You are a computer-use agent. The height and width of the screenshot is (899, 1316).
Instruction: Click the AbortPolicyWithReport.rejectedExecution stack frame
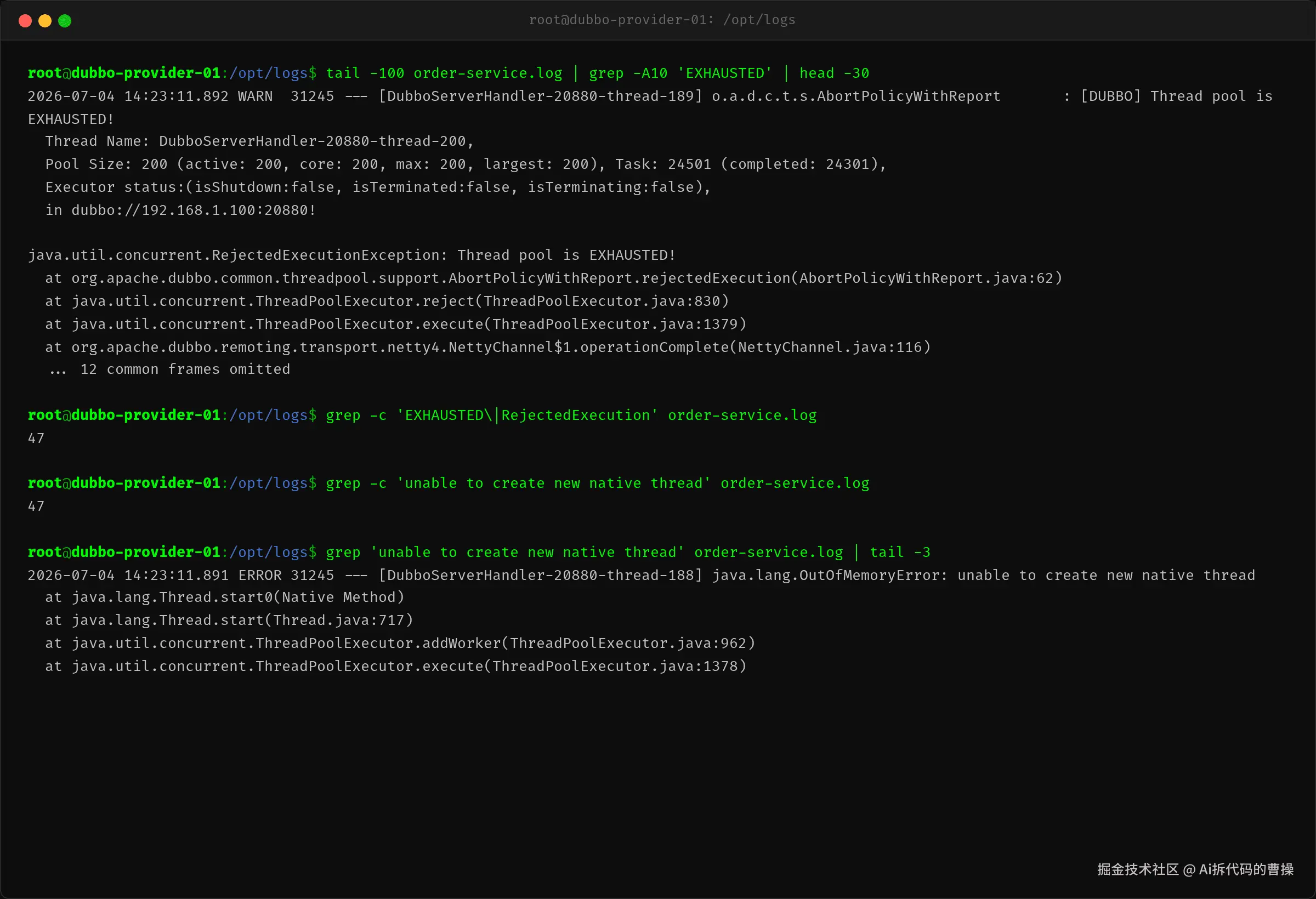(x=554, y=278)
